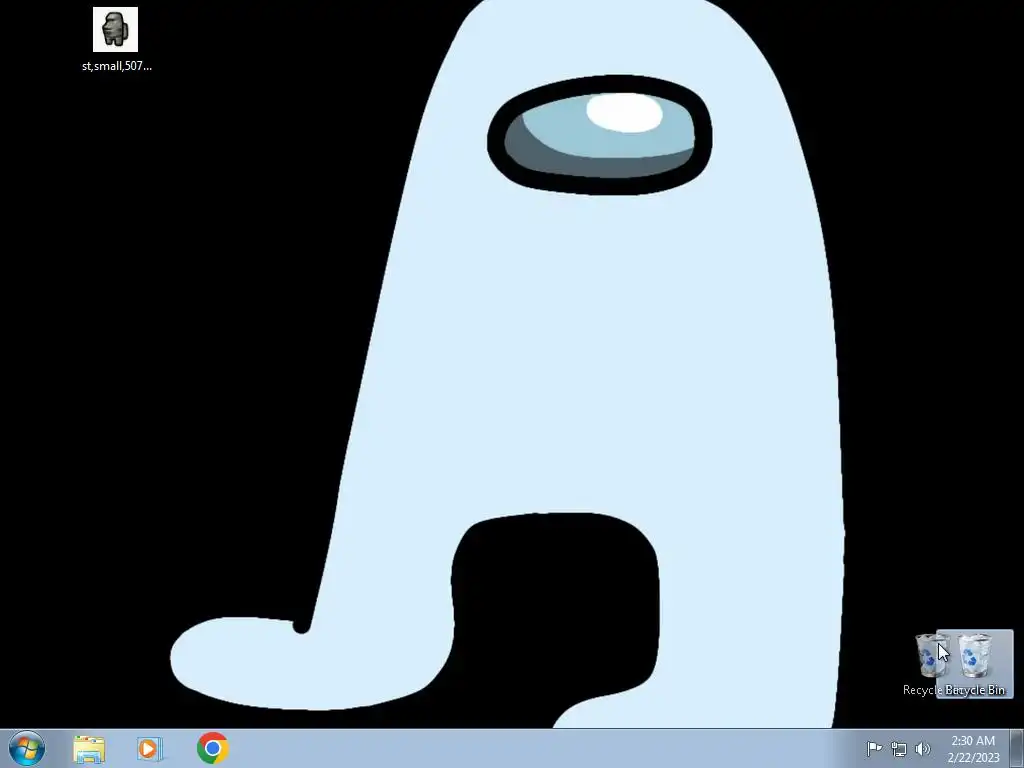Open the Windows Start menu orb
The height and width of the screenshot is (768, 1024).
pos(27,748)
